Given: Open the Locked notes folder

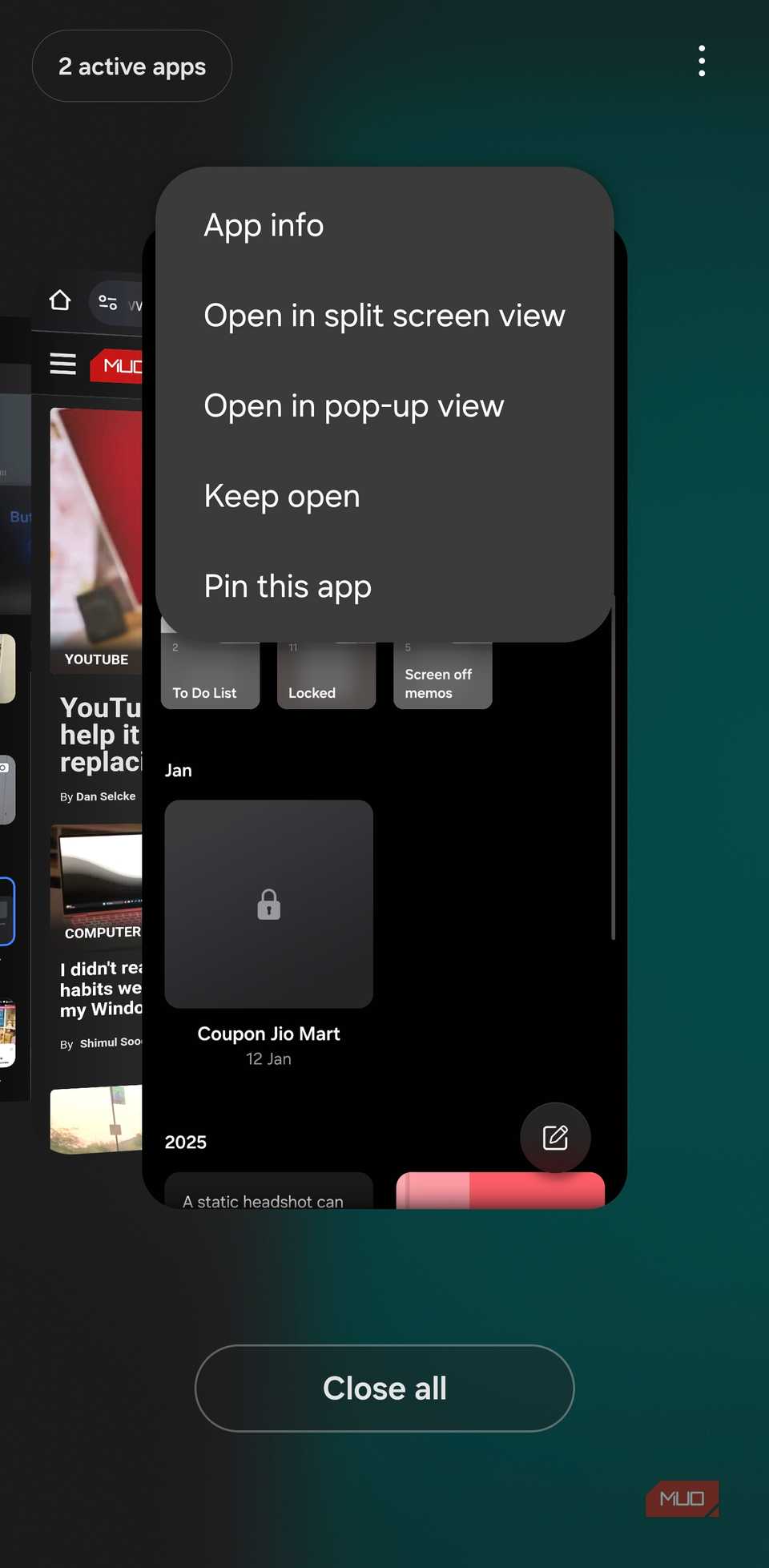Looking at the screenshot, I should click(326, 675).
